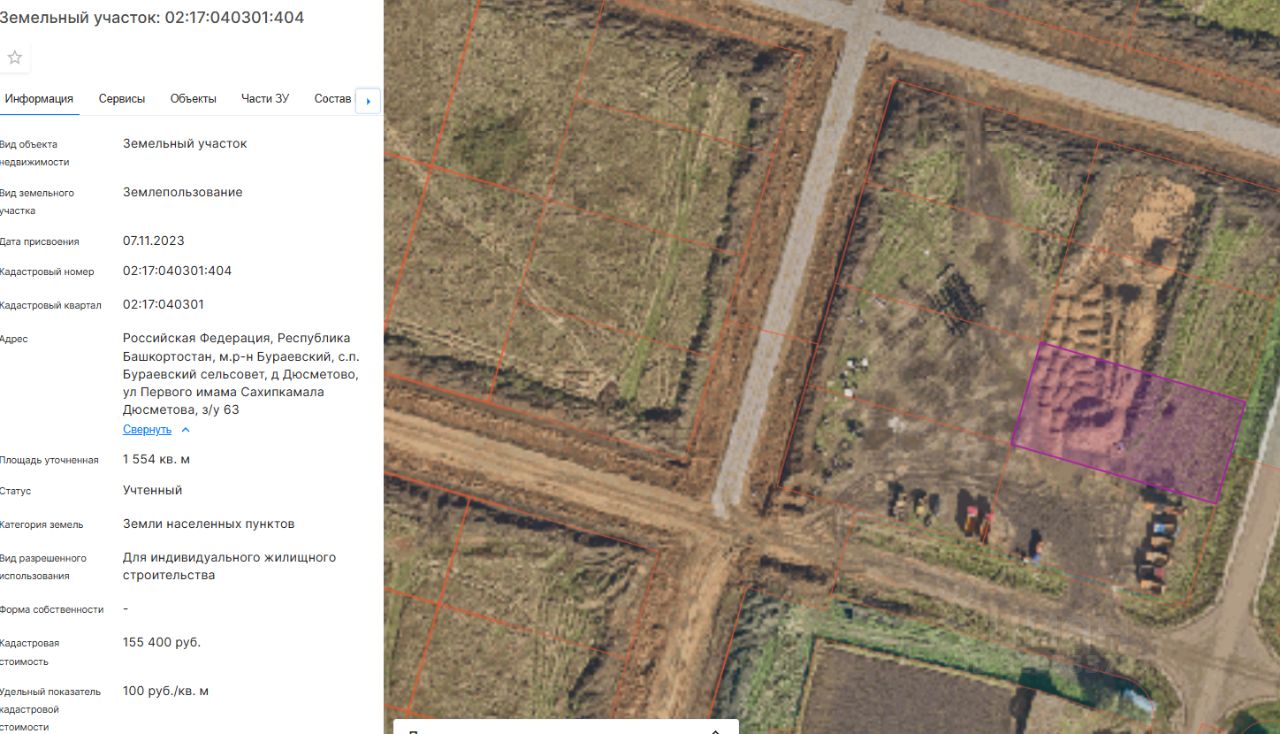The image size is (1280, 734).
Task: Collapse address via Свернуть link
Action: (x=147, y=429)
